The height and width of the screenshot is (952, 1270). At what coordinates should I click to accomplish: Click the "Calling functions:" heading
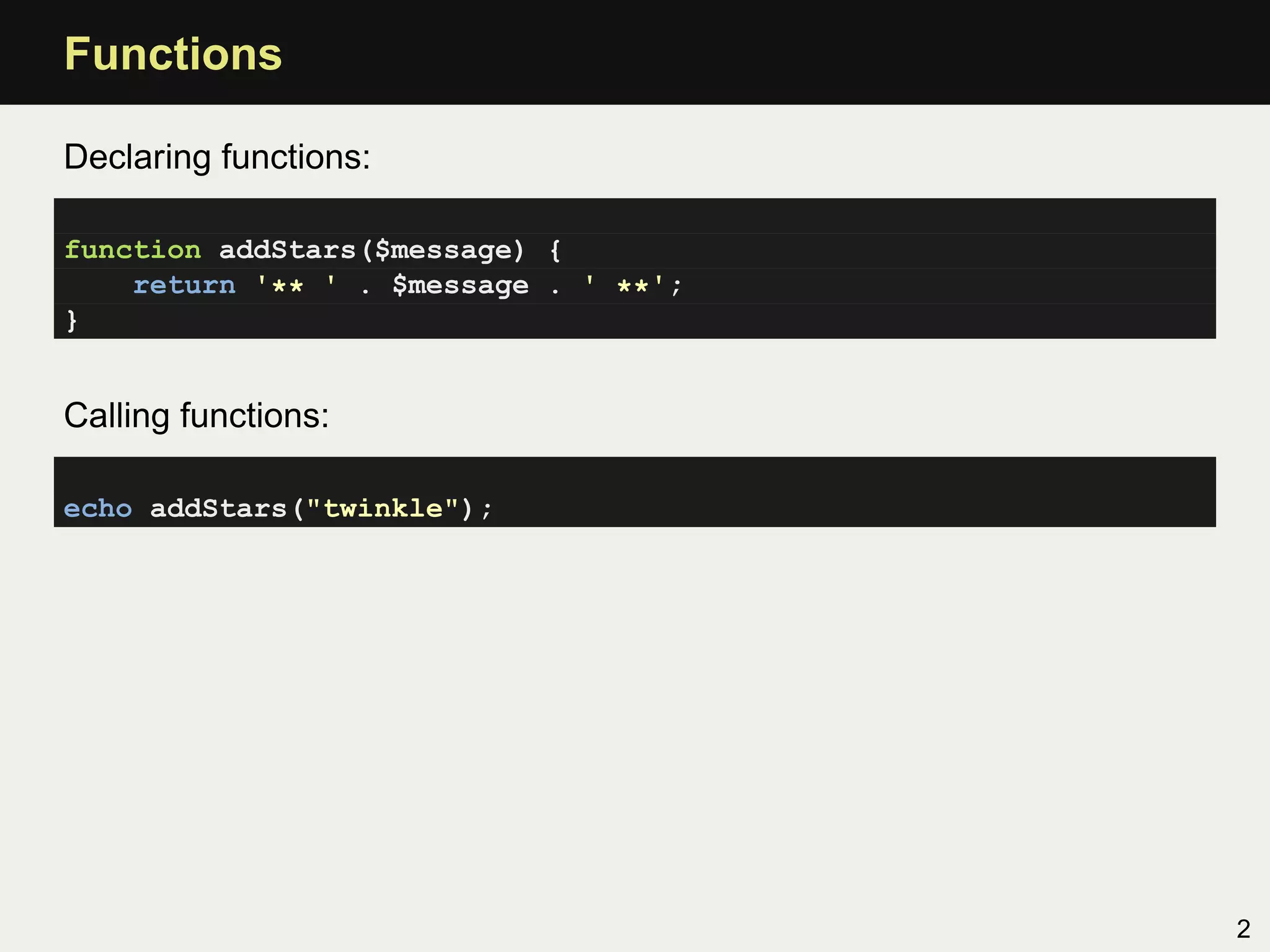(x=196, y=415)
